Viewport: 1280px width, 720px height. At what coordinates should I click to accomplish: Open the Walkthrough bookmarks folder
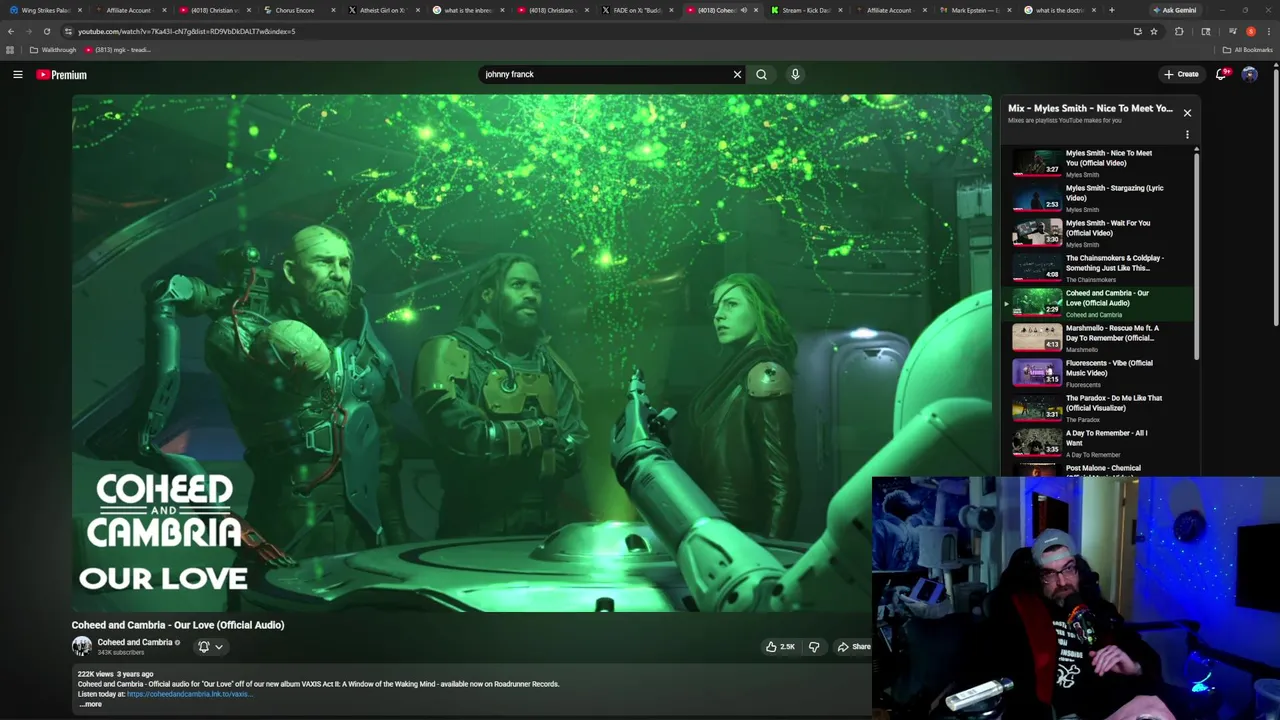click(x=53, y=50)
